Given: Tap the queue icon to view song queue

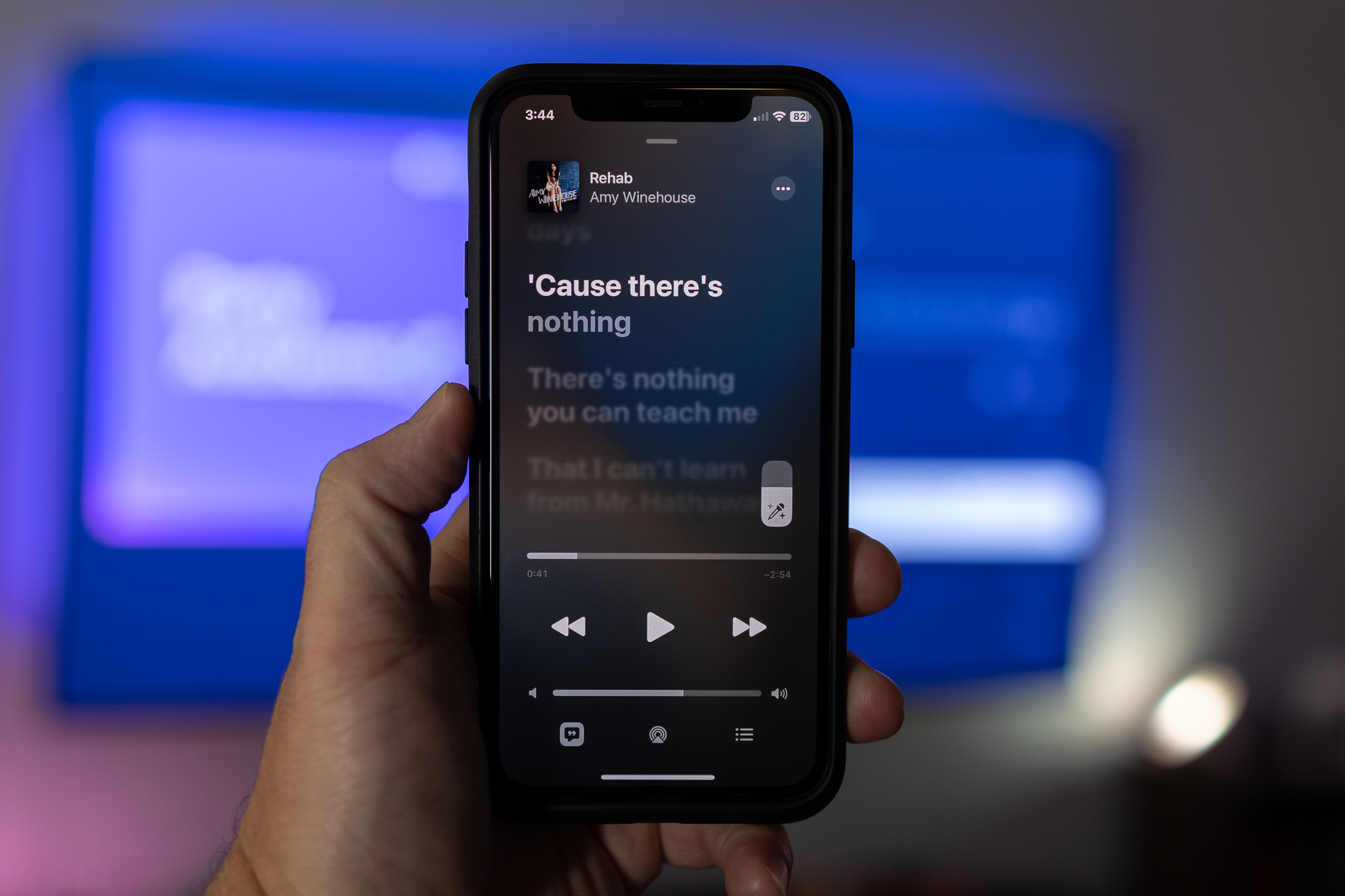Looking at the screenshot, I should click(745, 733).
